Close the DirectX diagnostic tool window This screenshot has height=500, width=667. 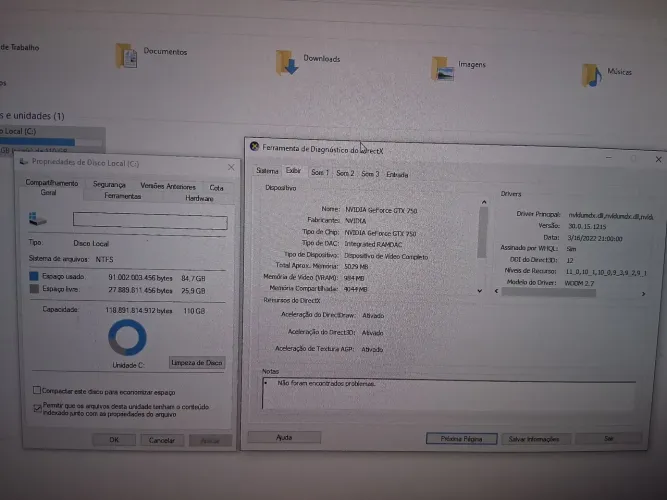pos(658,159)
